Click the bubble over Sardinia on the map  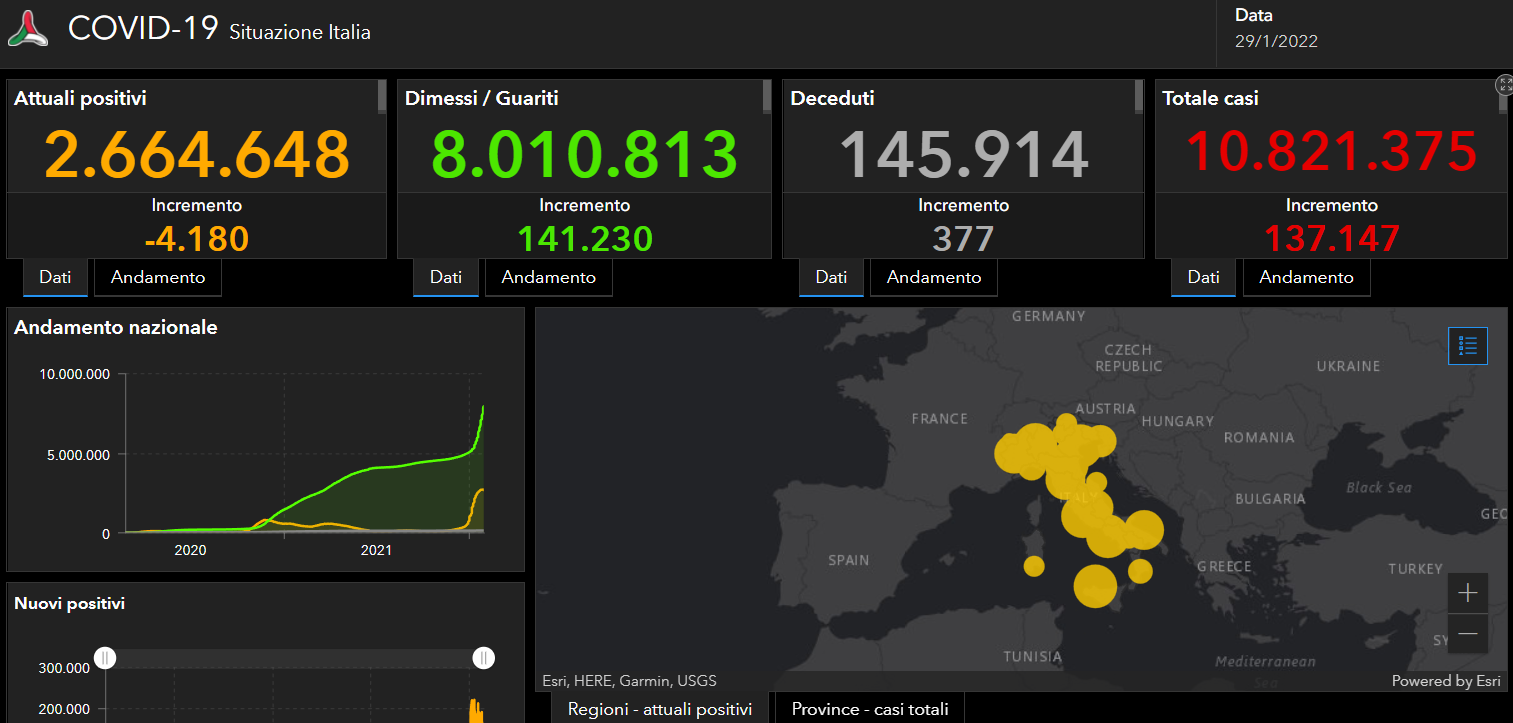pyautogui.click(x=1034, y=566)
